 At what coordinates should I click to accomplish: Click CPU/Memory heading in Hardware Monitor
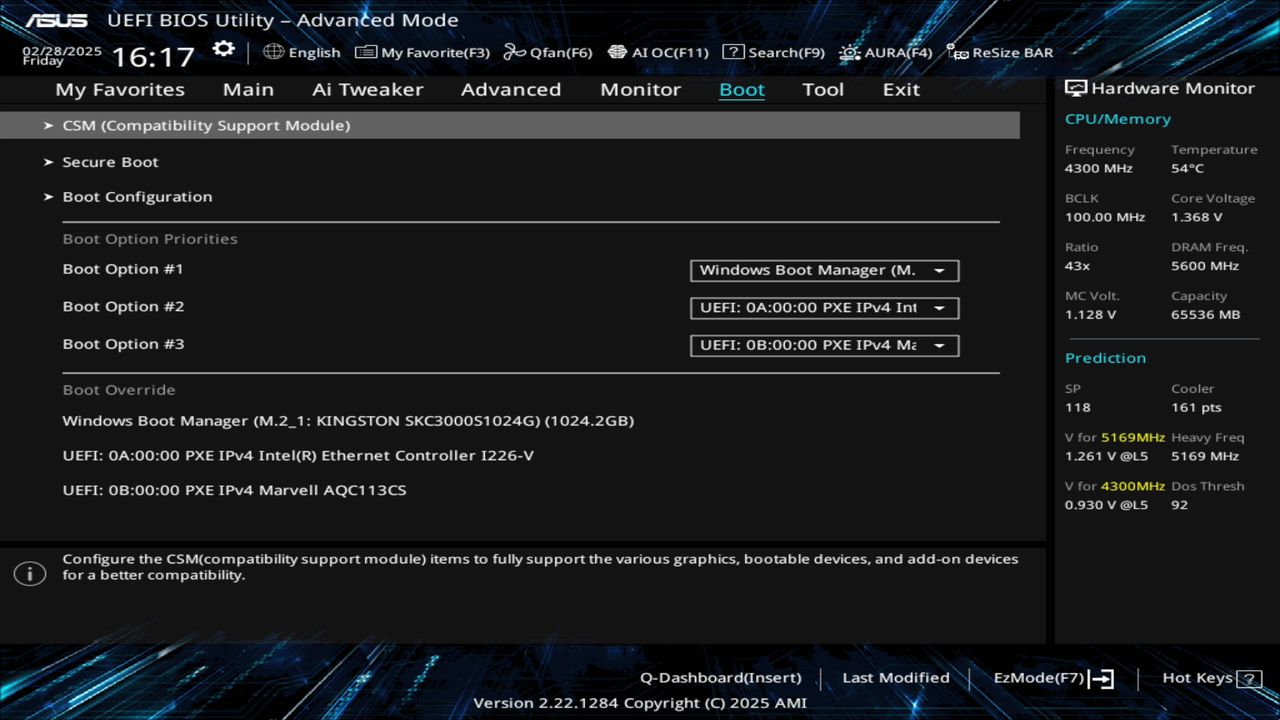[1118, 119]
